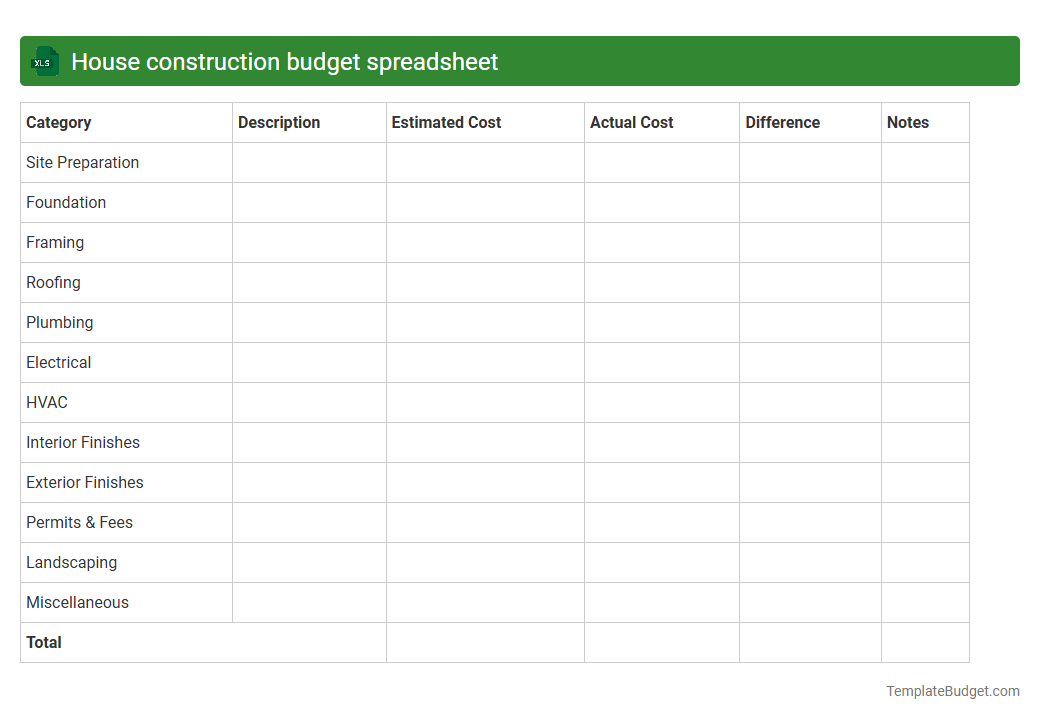Select the Site Preparation row label

point(82,162)
